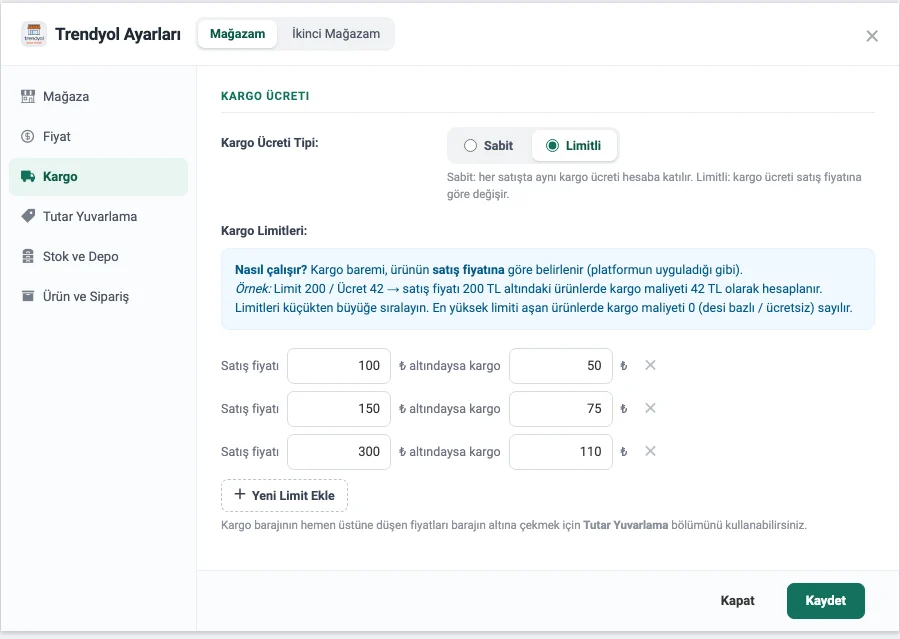
Task: Click the plus icon of Yeni Limit Ekle
Action: click(x=240, y=494)
